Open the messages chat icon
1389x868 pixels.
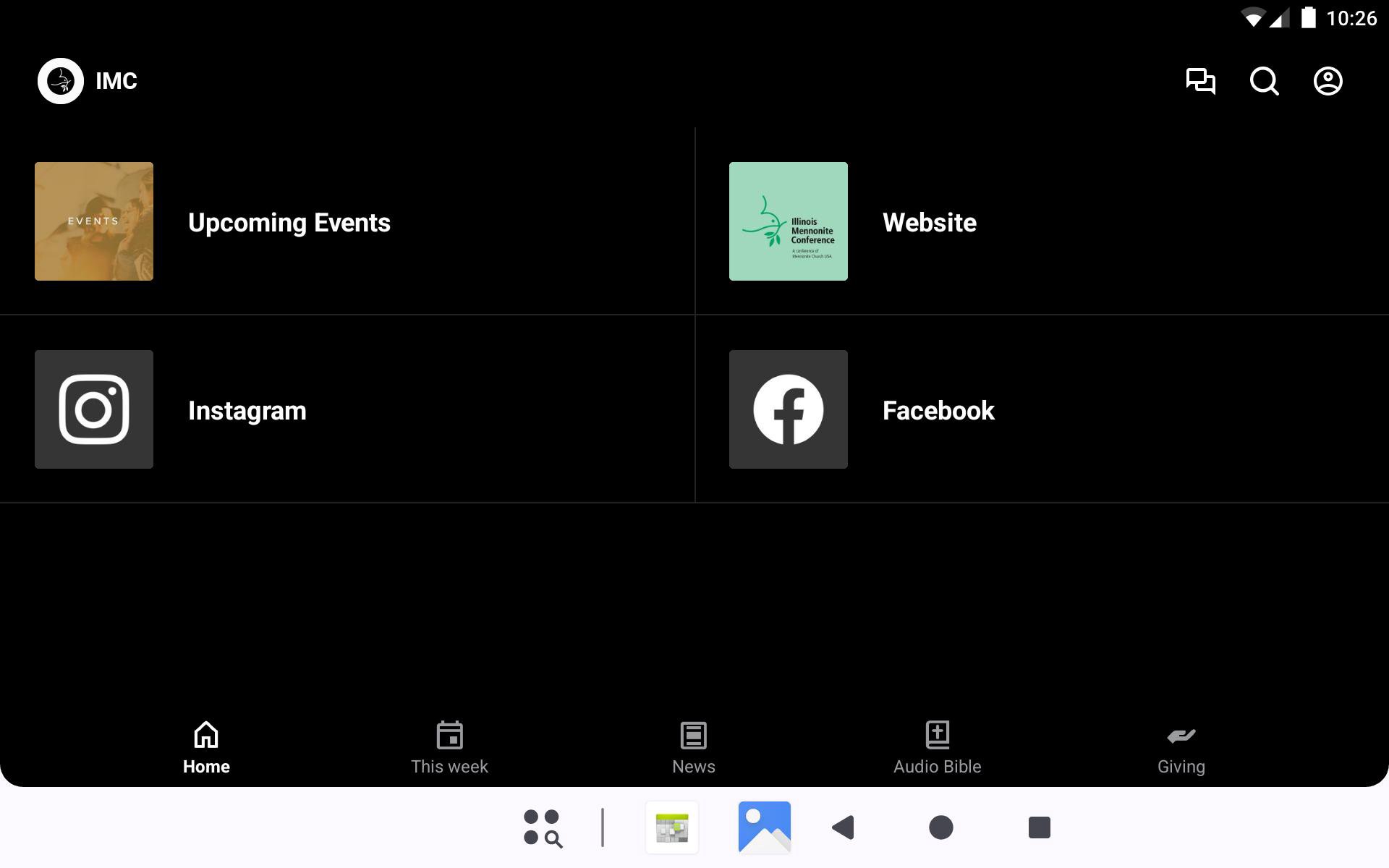(1200, 81)
